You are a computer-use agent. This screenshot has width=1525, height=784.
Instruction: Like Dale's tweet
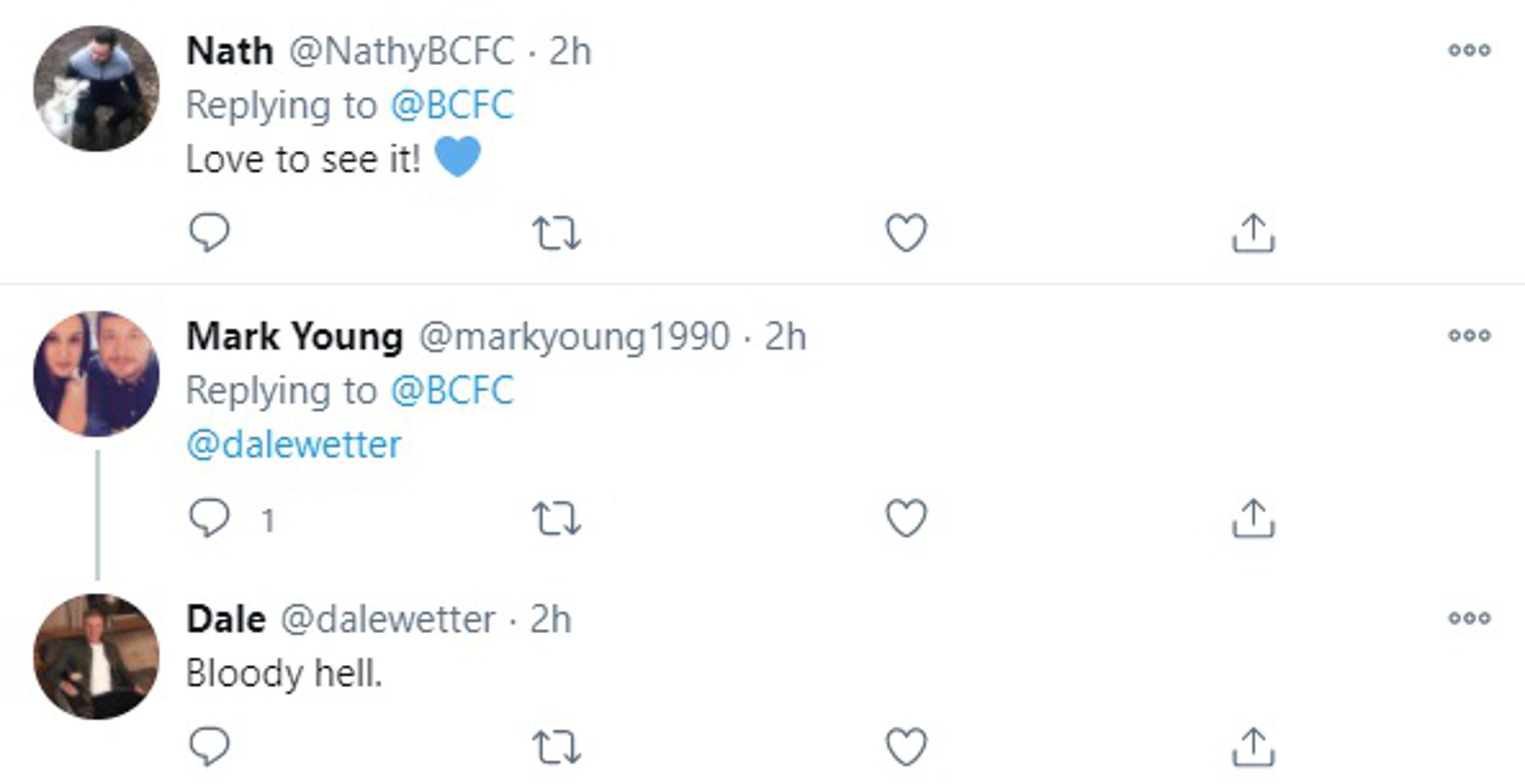click(906, 746)
